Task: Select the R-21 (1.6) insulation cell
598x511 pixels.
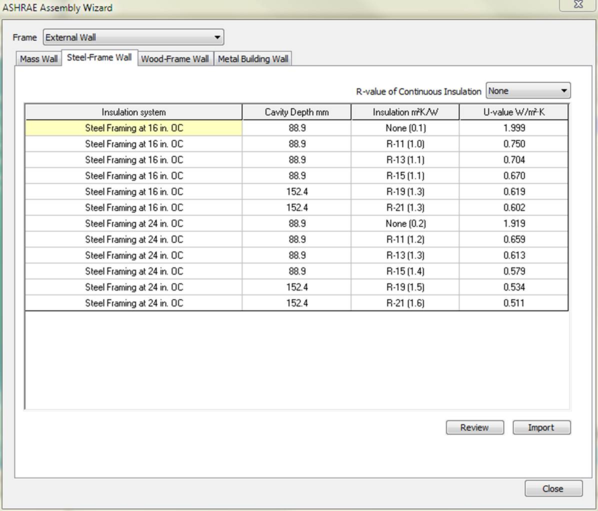Action: (405, 303)
